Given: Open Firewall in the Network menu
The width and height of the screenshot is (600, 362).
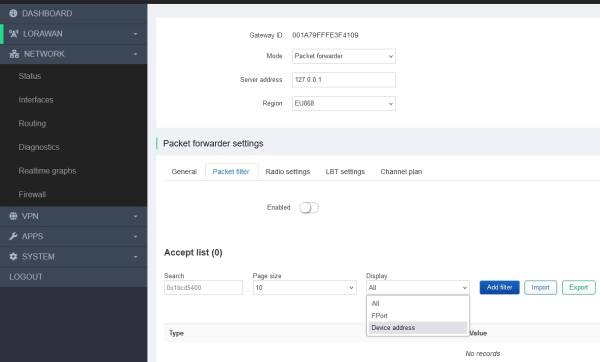Looking at the screenshot, I should 32,194.
